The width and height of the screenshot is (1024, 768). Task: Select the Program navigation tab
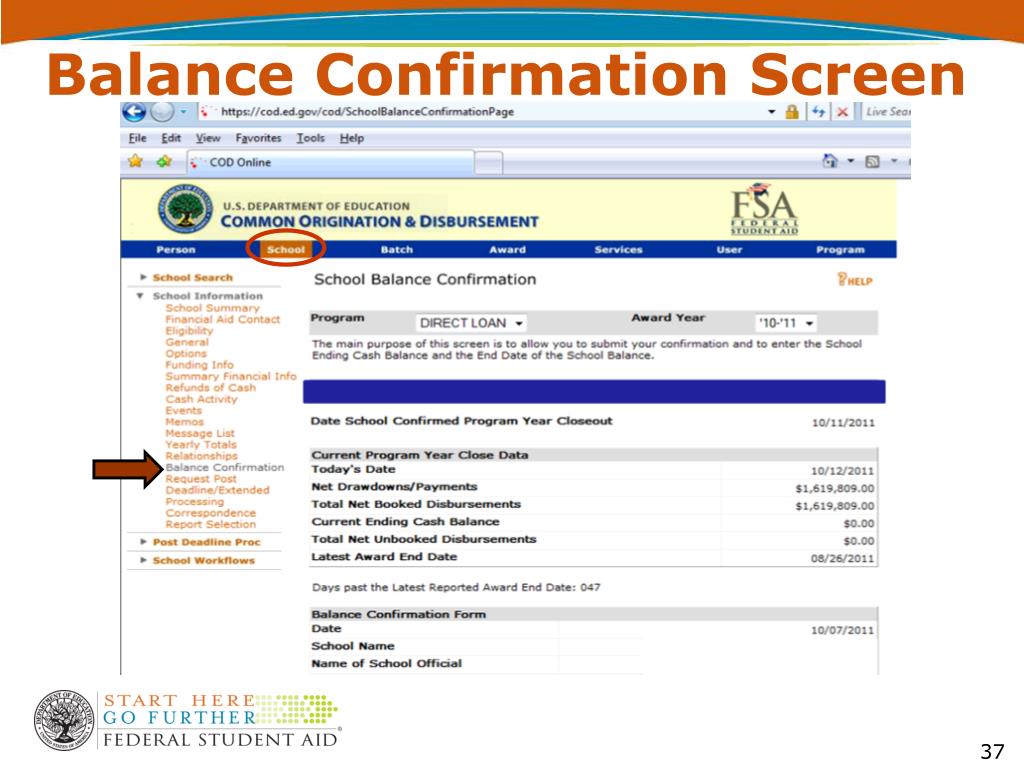[840, 249]
